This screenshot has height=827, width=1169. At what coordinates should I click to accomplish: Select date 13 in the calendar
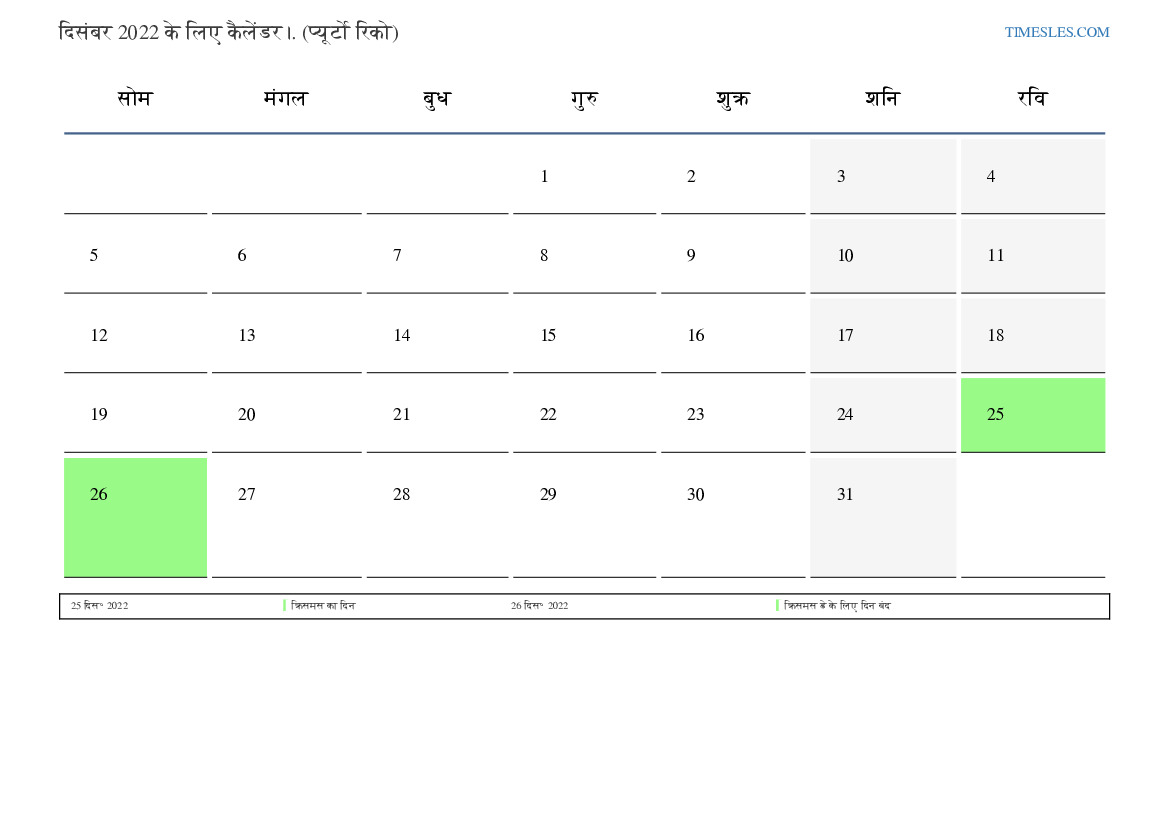[286, 336]
